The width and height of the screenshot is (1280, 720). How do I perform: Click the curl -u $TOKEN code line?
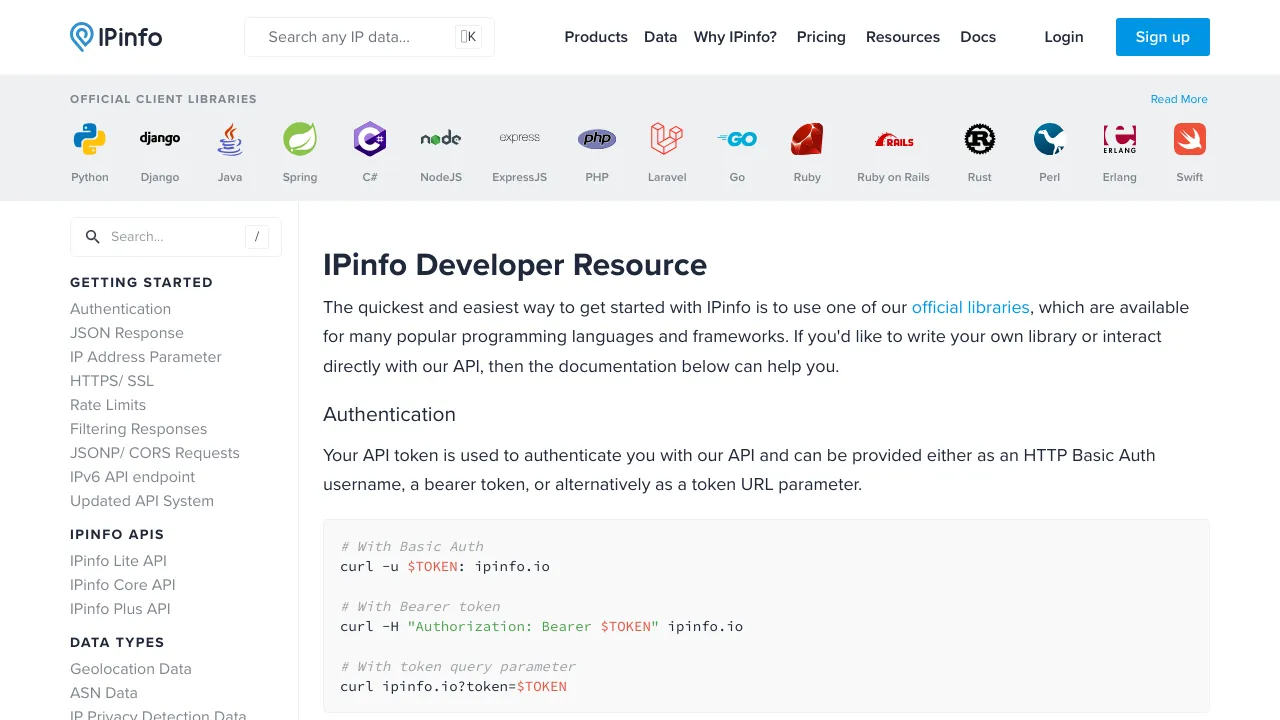(x=445, y=567)
